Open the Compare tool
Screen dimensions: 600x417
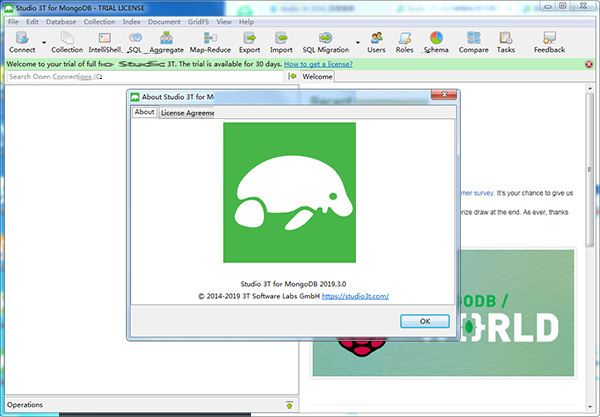pyautogui.click(x=473, y=41)
